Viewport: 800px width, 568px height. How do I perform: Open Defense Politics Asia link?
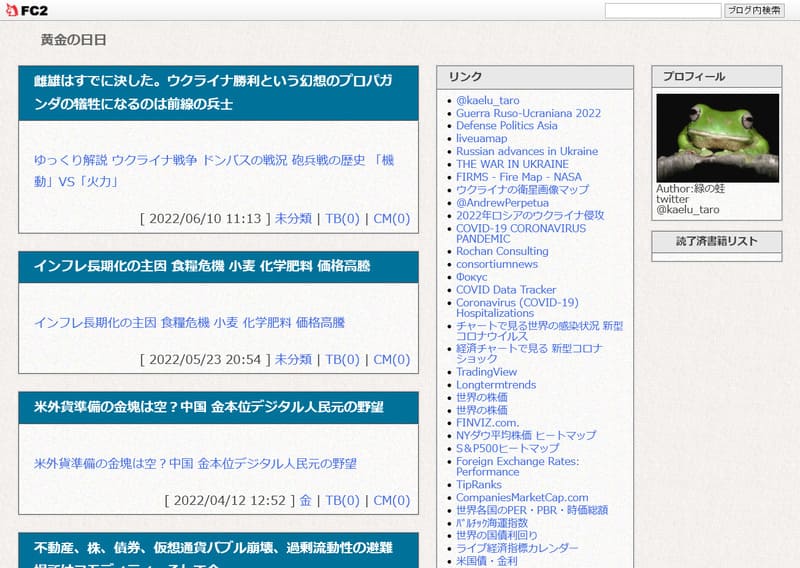click(506, 126)
